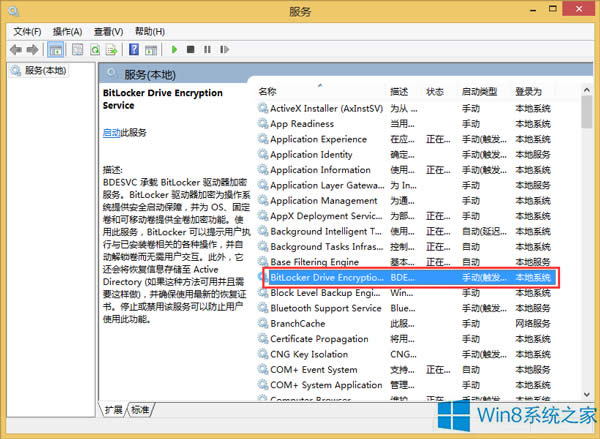Select the Base Filtering Engine service

(404, 262)
